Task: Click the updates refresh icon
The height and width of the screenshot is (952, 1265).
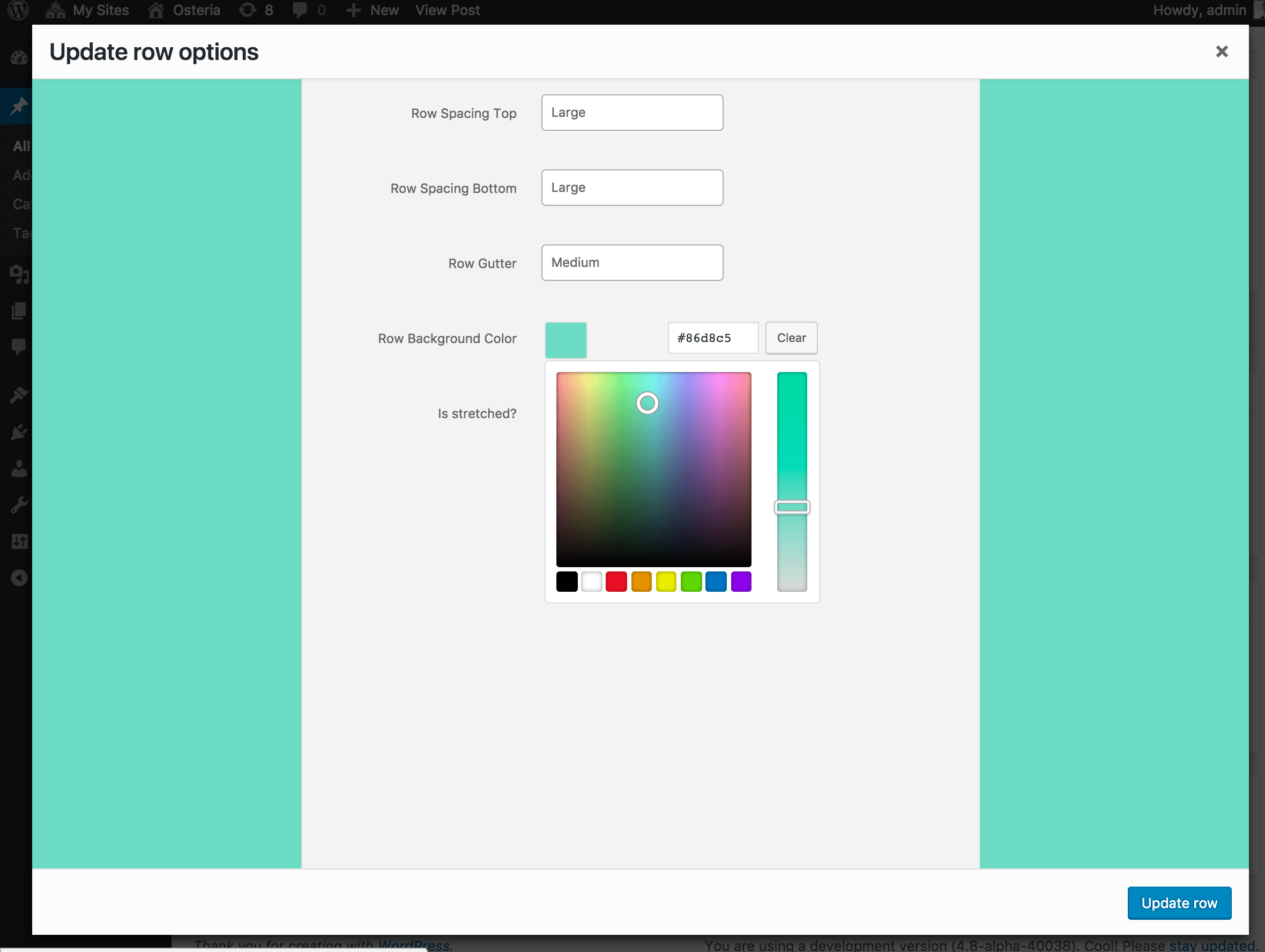Action: pyautogui.click(x=248, y=10)
